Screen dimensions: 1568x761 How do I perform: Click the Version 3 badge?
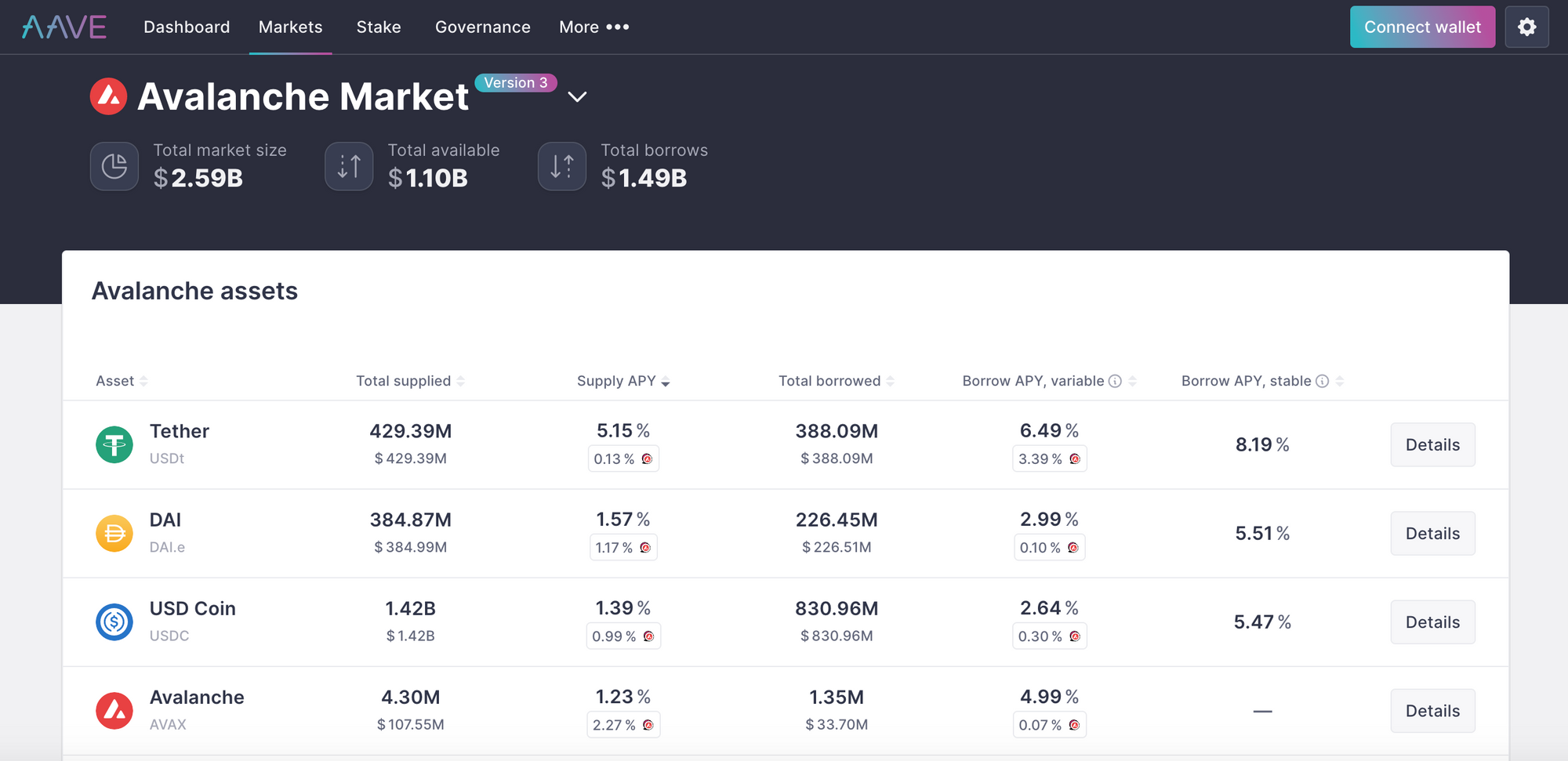(516, 82)
